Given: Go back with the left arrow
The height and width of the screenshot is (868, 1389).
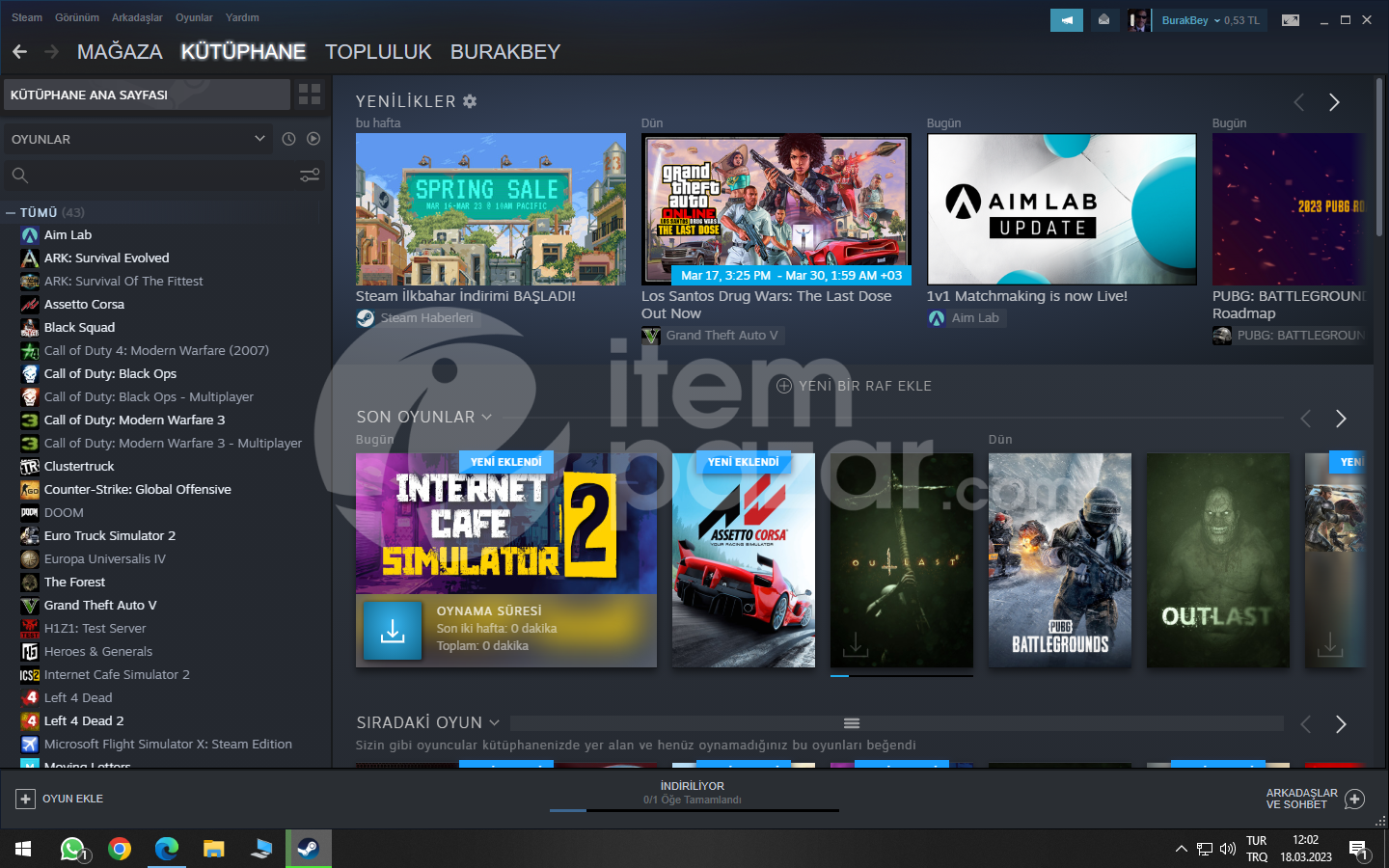Looking at the screenshot, I should click(x=19, y=52).
